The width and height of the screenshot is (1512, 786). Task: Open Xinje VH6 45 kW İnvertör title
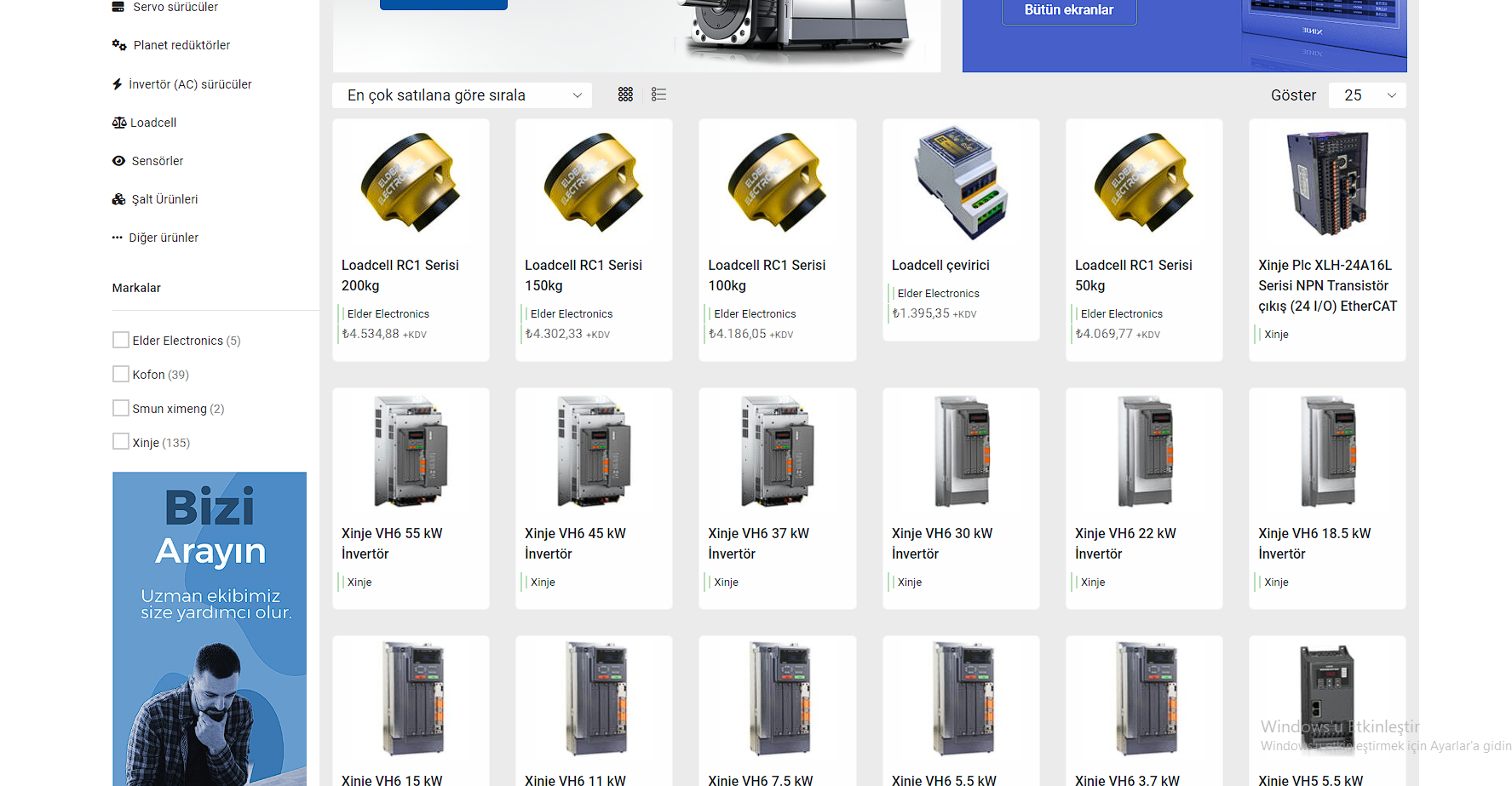575,544
